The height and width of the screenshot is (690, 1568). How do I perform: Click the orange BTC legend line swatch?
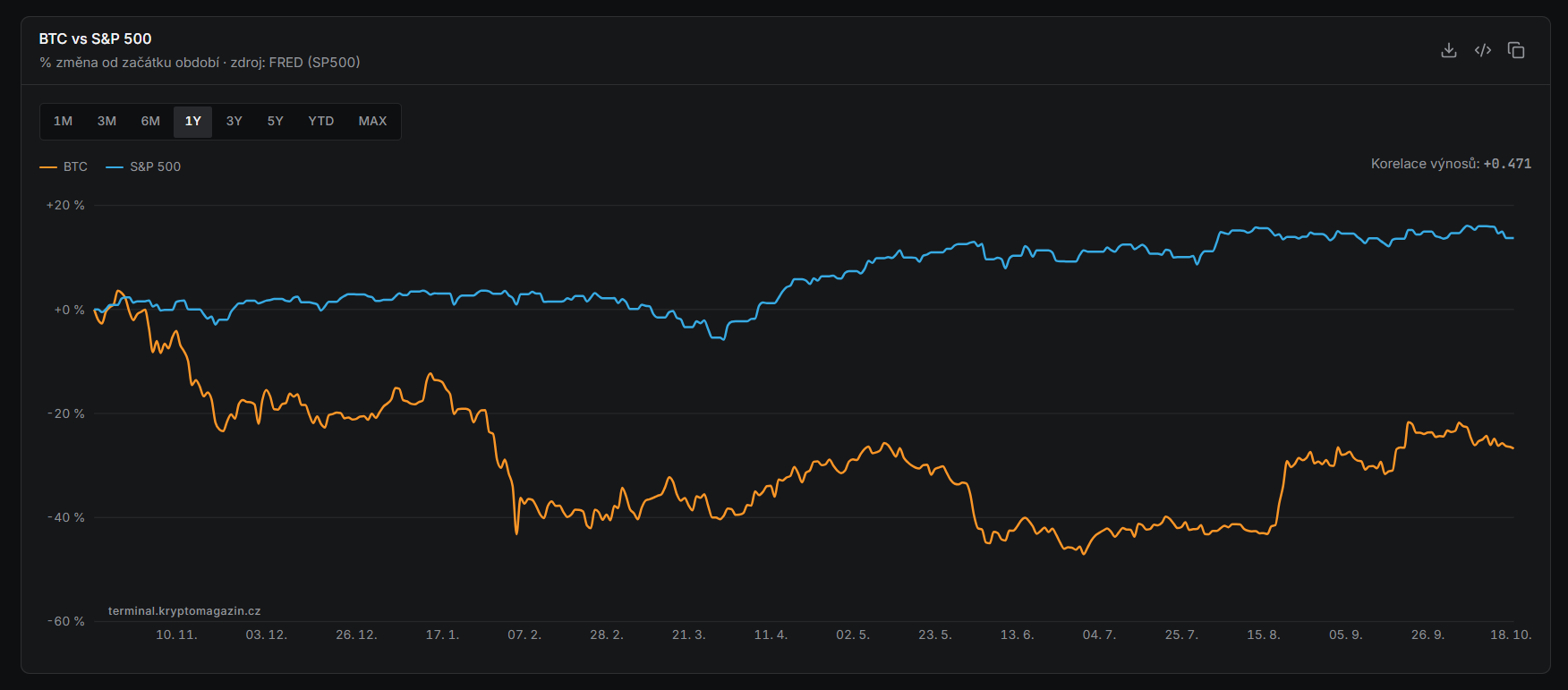click(x=48, y=167)
